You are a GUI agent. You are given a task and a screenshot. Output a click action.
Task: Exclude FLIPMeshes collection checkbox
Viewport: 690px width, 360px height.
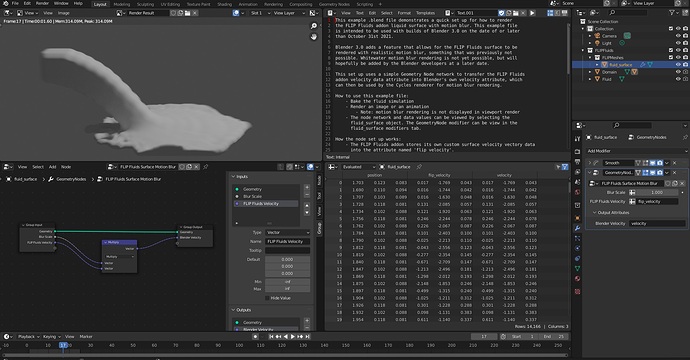pyautogui.click(x=671, y=57)
